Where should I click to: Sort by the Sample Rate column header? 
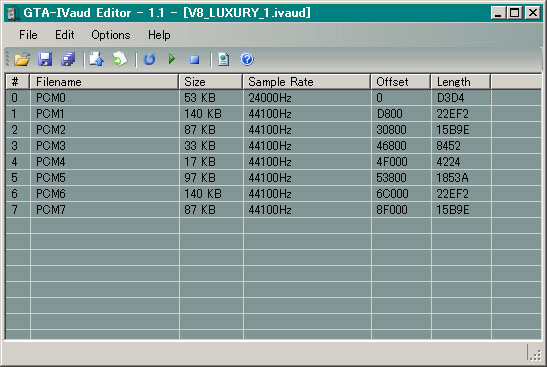[x=307, y=82]
